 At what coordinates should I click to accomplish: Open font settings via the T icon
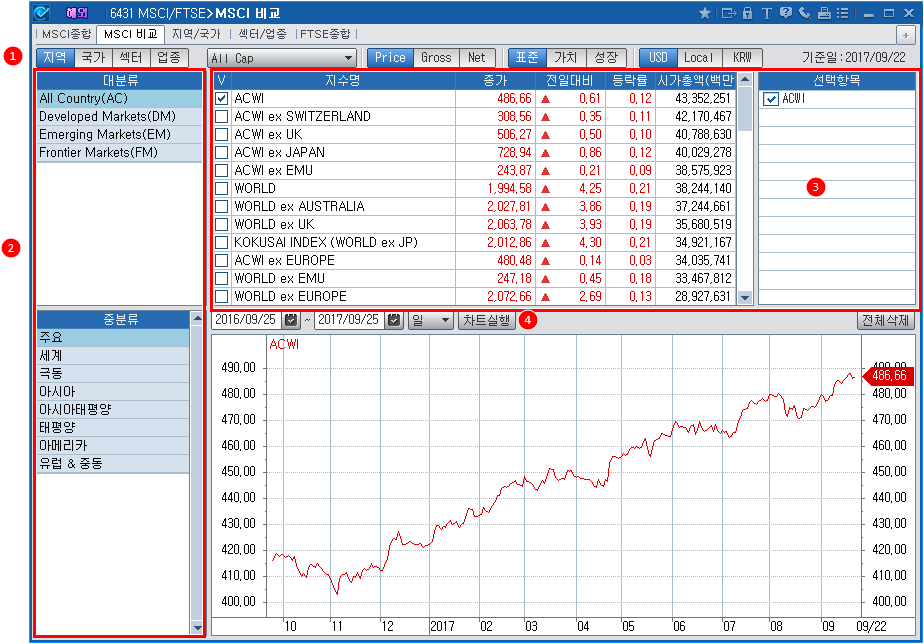point(766,13)
